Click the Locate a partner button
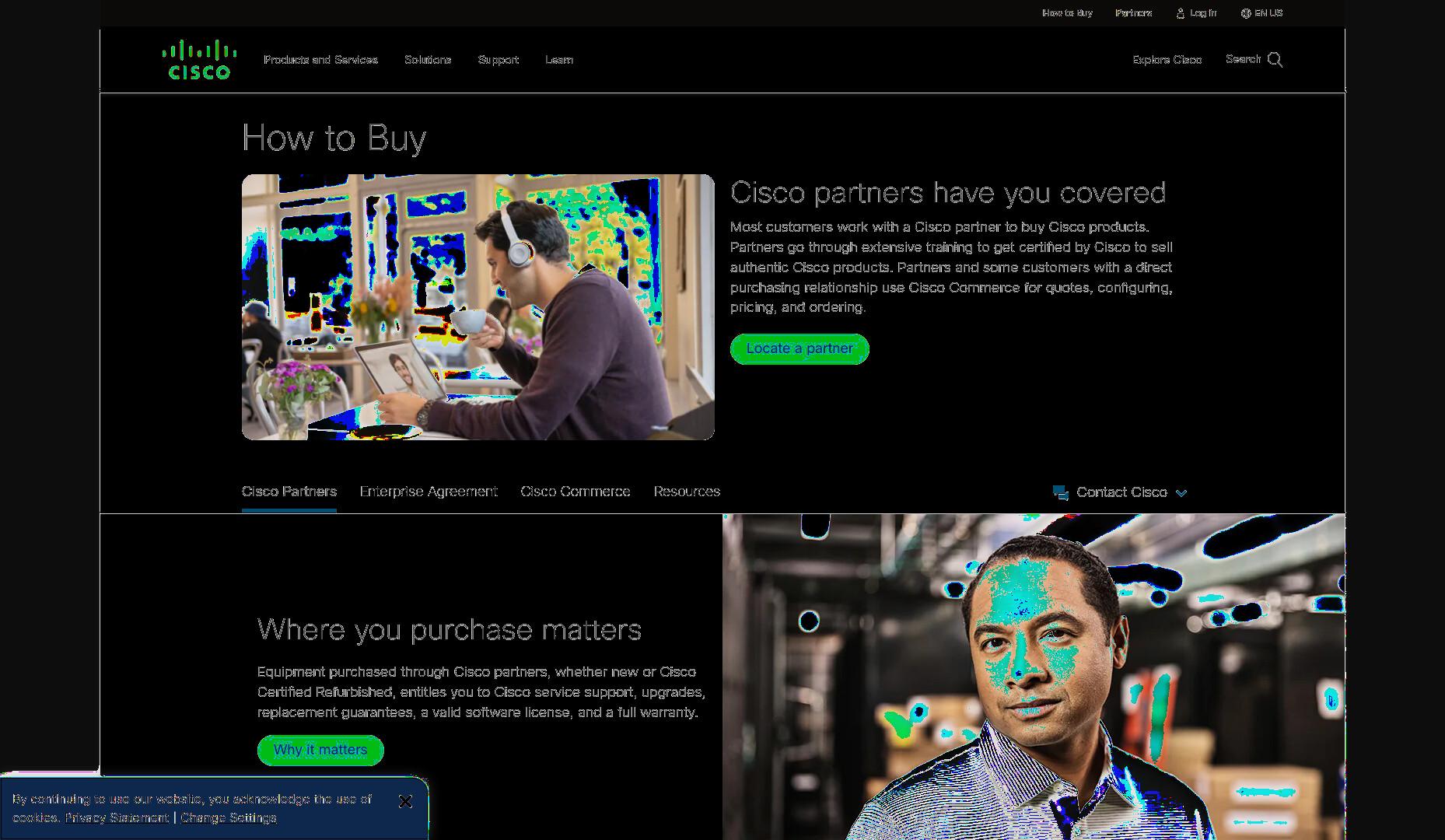The width and height of the screenshot is (1445, 840). tap(799, 348)
